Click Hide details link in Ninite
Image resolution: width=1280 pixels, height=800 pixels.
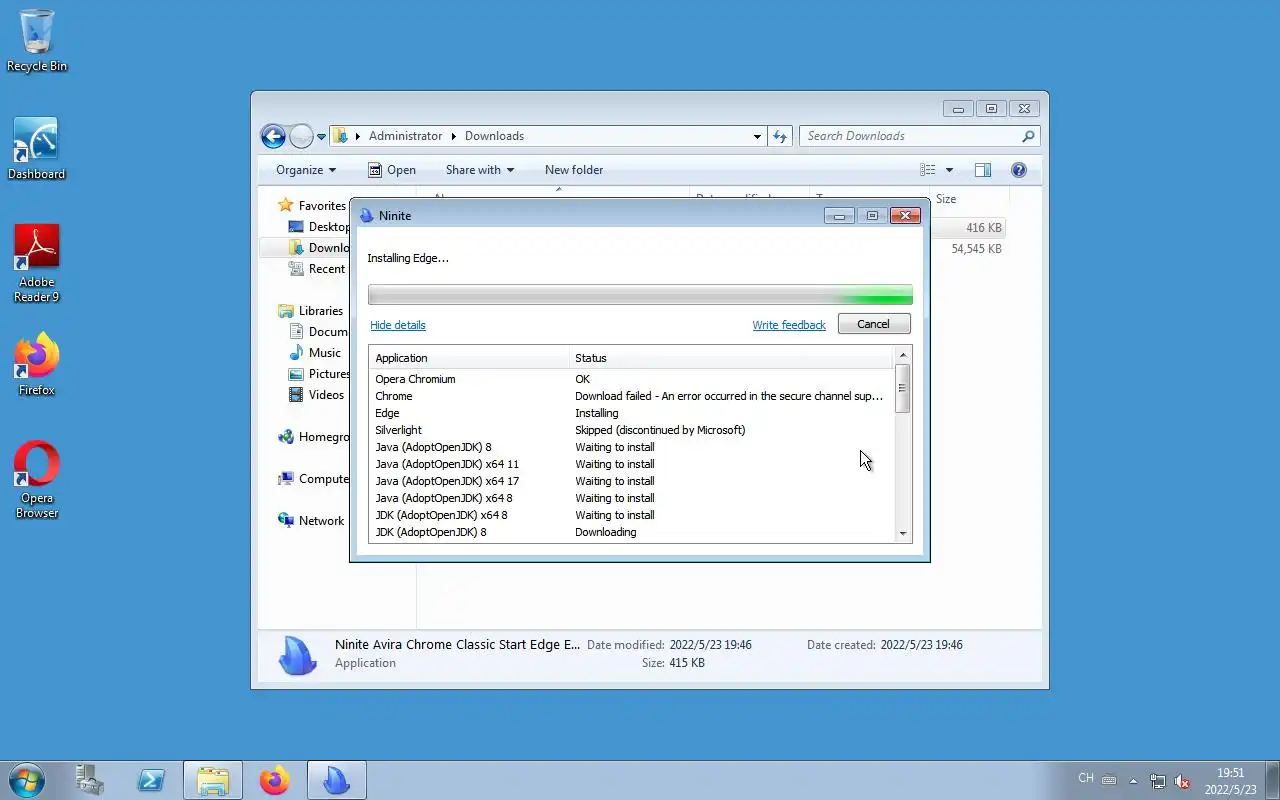(x=398, y=325)
